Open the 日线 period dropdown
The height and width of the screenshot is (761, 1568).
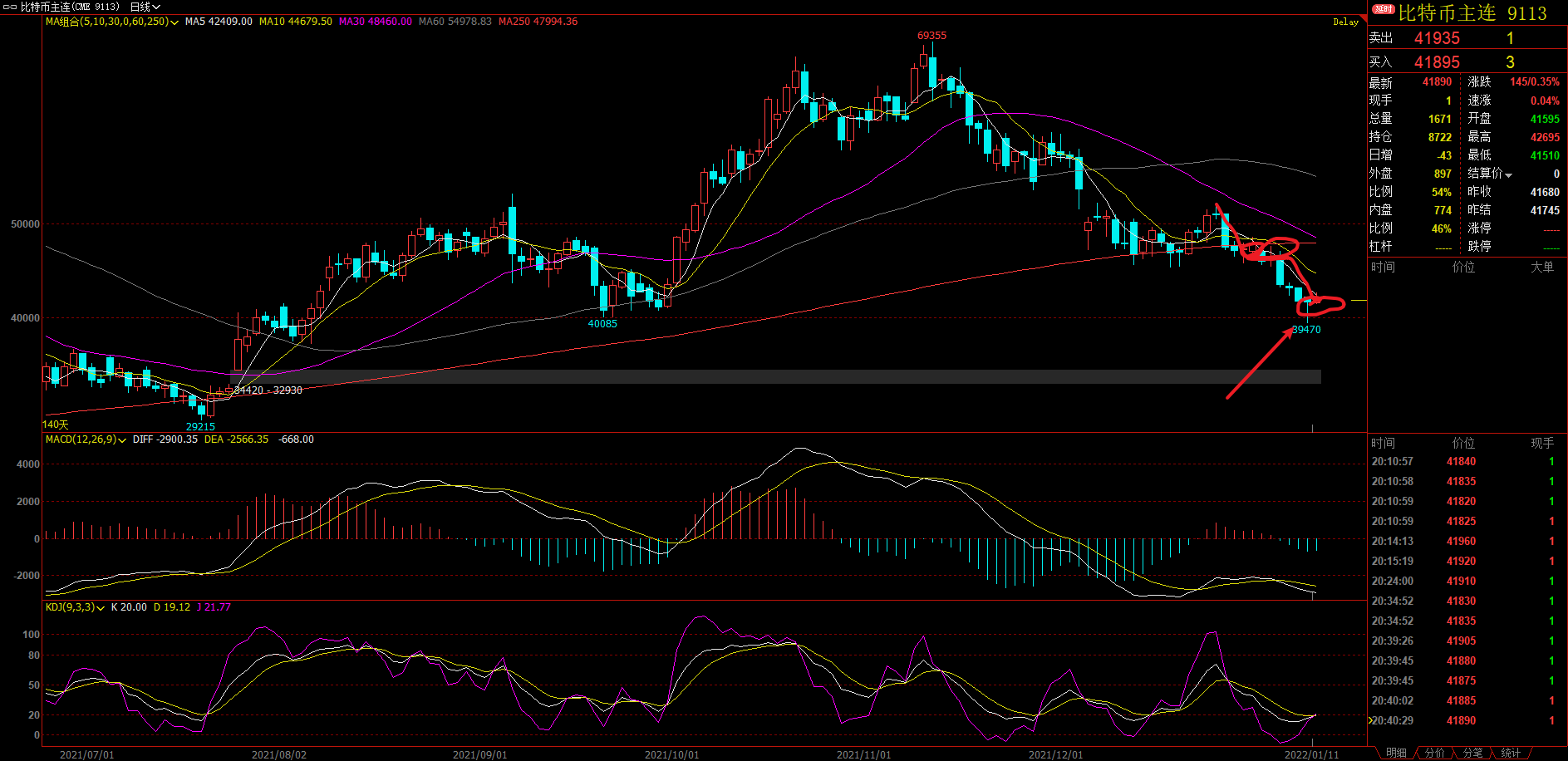pyautogui.click(x=145, y=7)
